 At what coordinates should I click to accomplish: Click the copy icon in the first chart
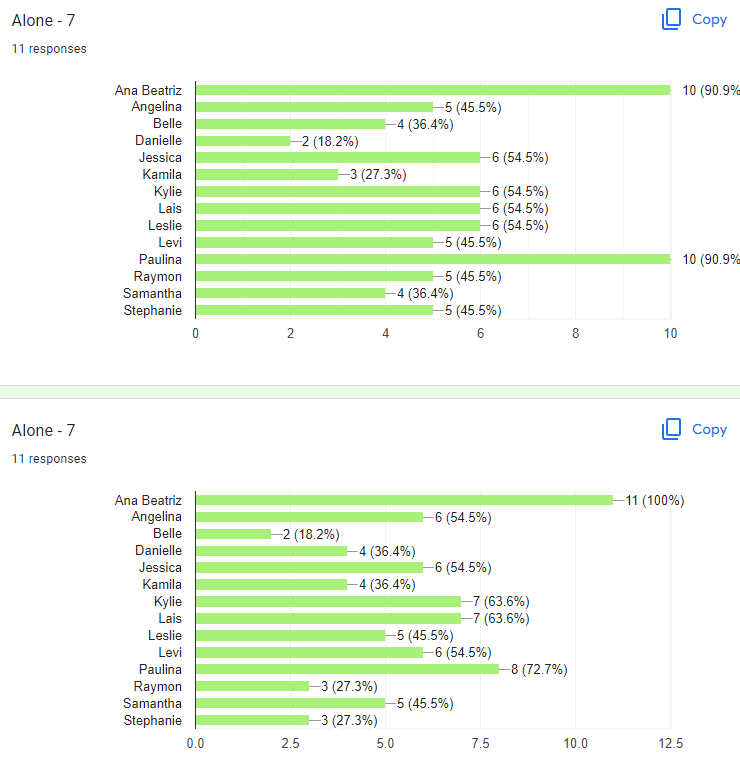pos(671,19)
